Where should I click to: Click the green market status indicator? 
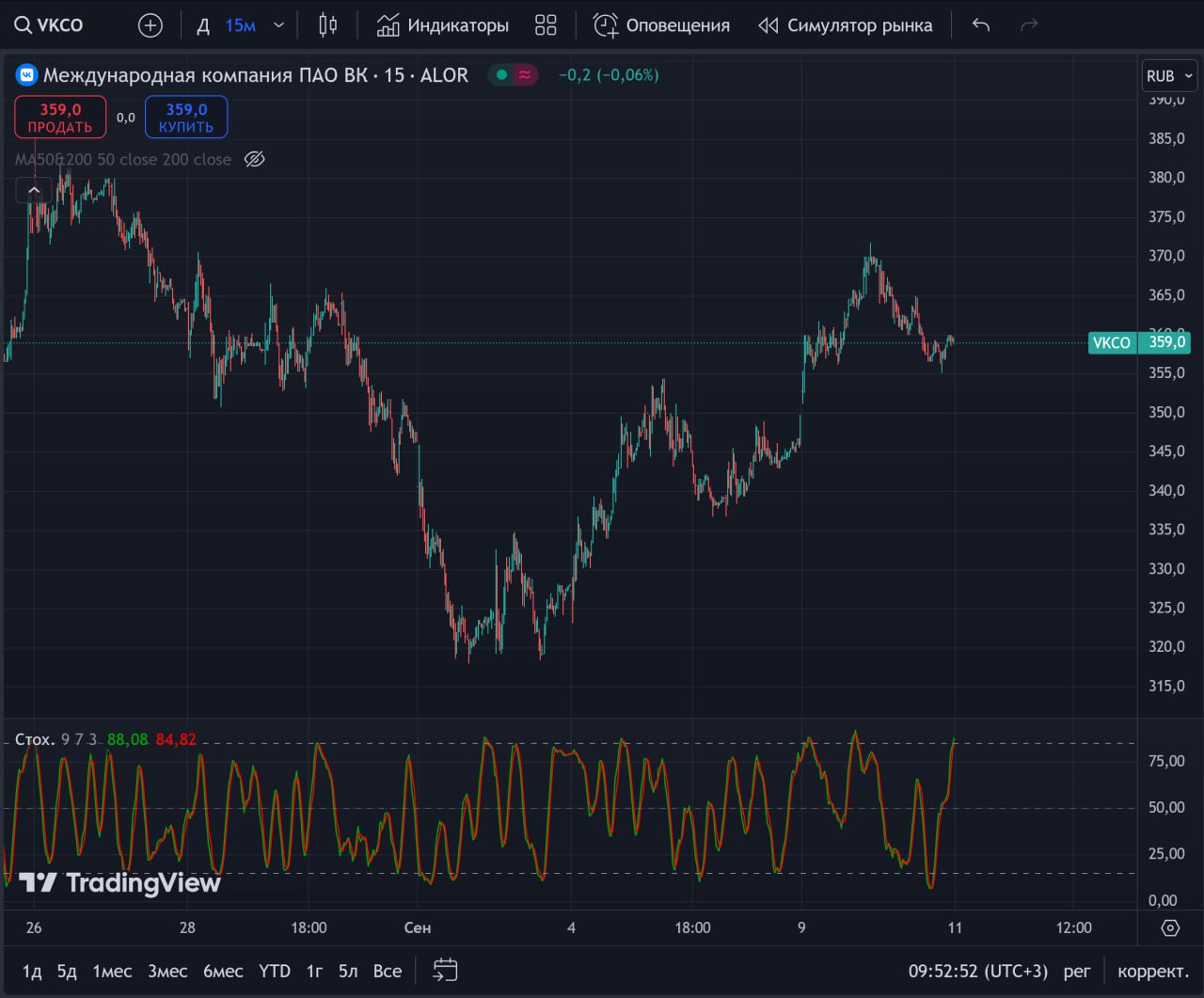(x=501, y=75)
